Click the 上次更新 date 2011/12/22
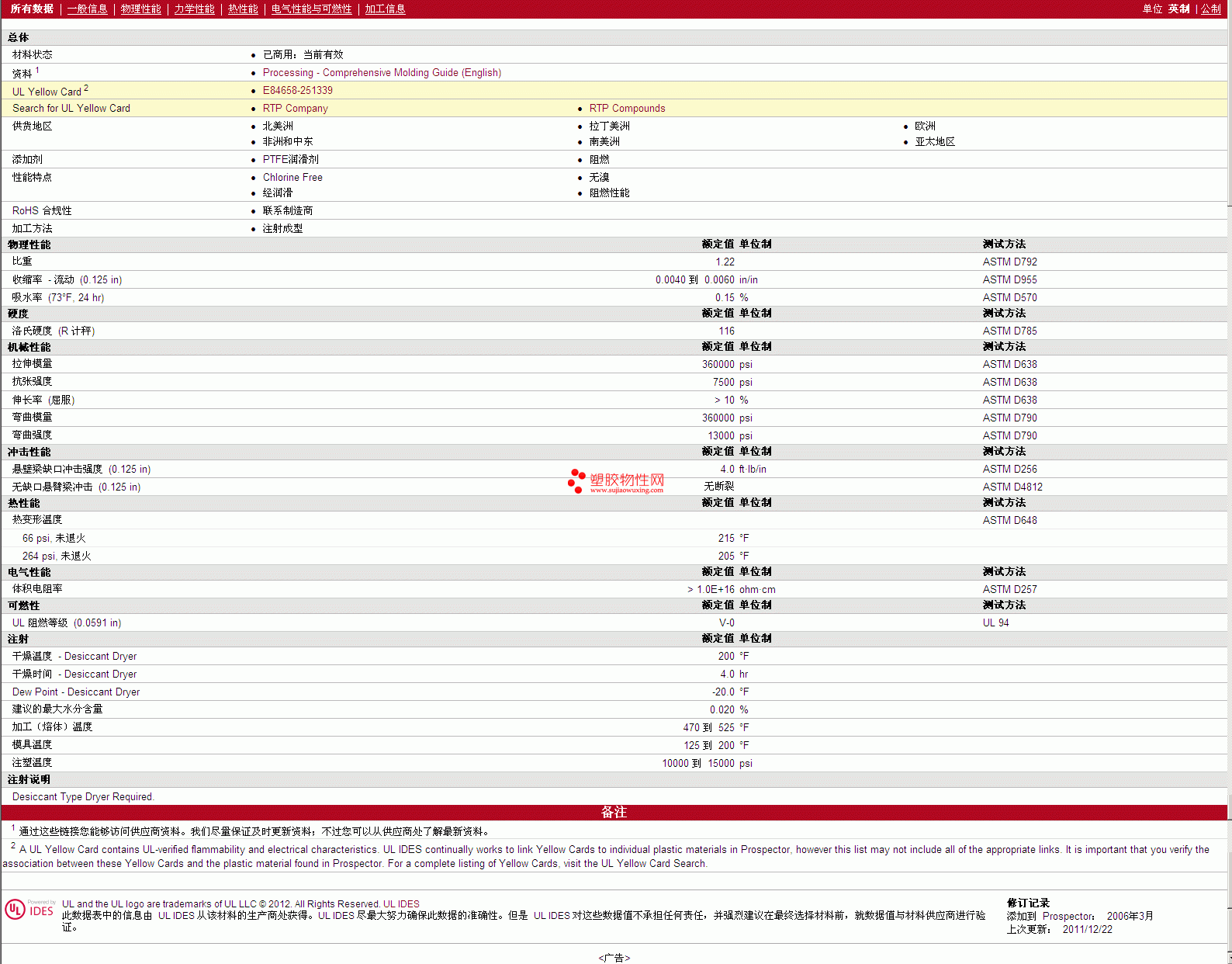The image size is (1232, 964). click(1087, 929)
